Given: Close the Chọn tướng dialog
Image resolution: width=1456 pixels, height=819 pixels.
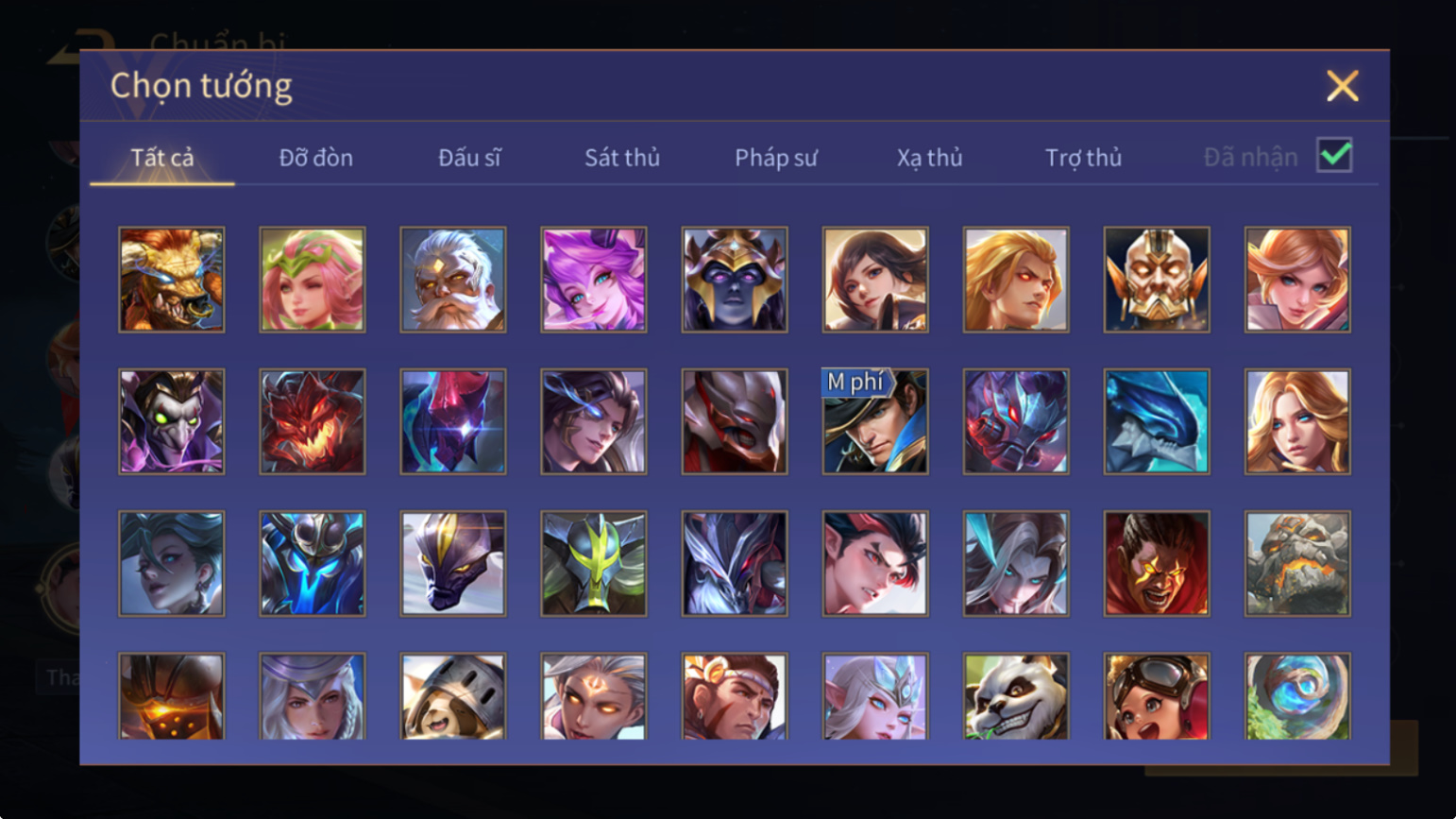Looking at the screenshot, I should click(1342, 86).
